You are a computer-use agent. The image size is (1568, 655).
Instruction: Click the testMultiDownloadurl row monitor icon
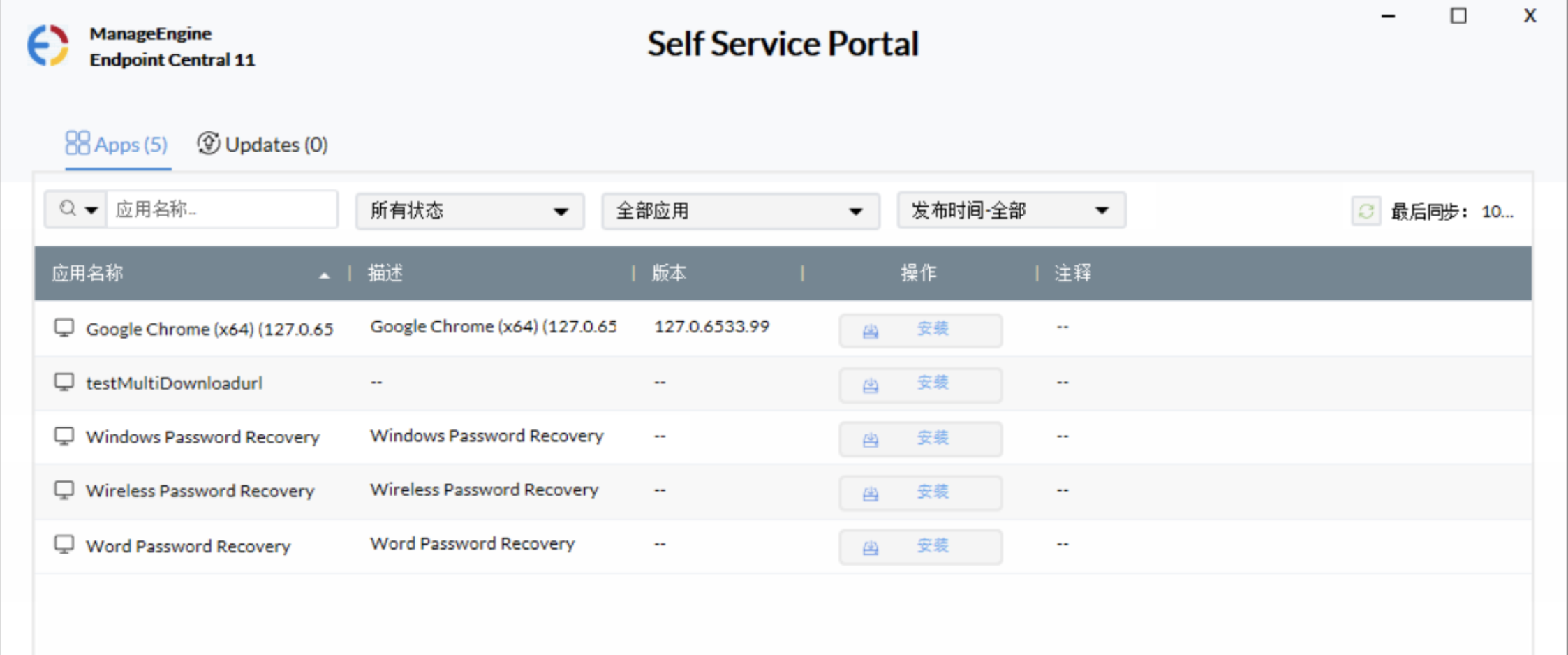pos(64,382)
